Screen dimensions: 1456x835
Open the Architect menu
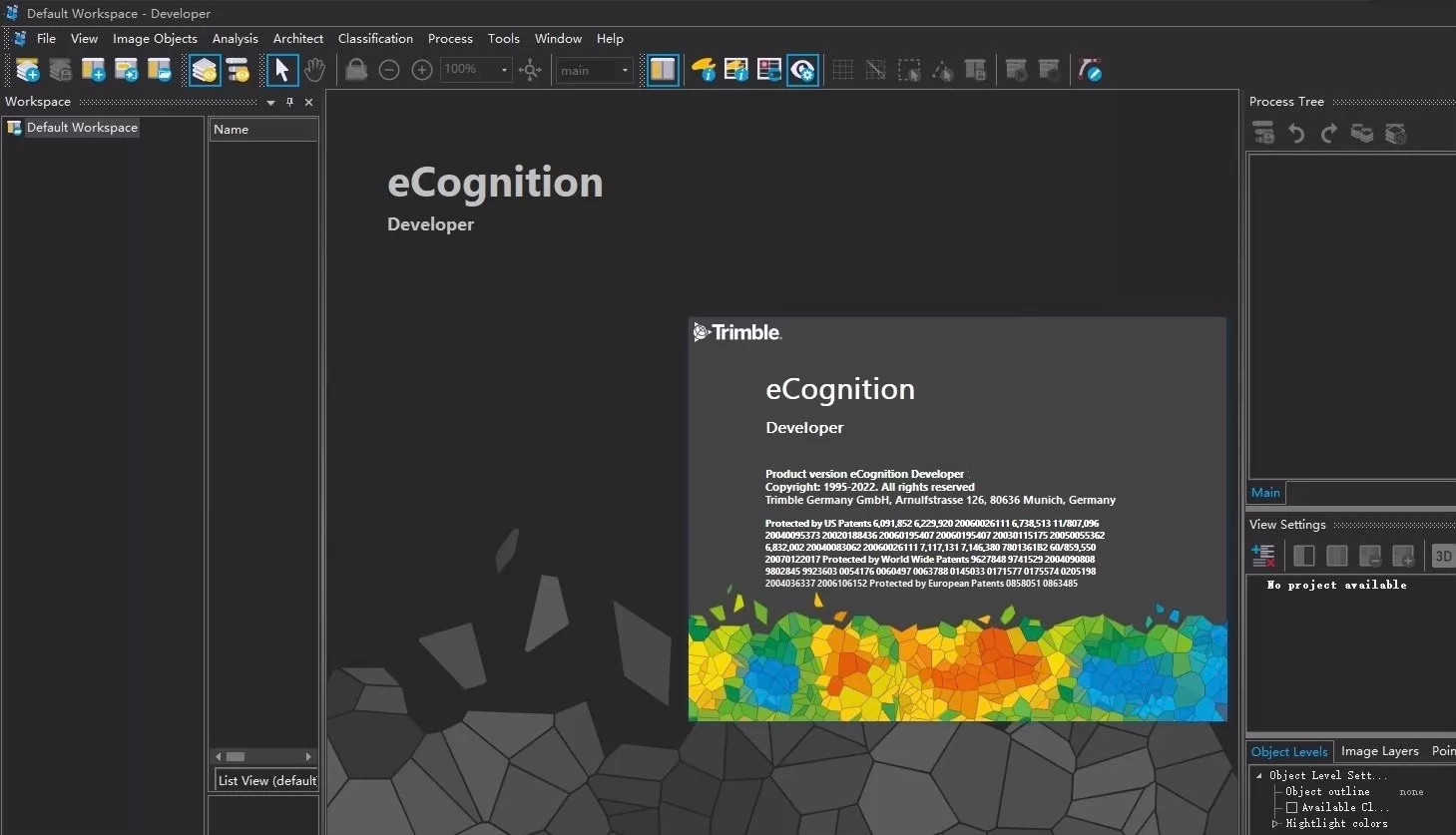click(298, 38)
